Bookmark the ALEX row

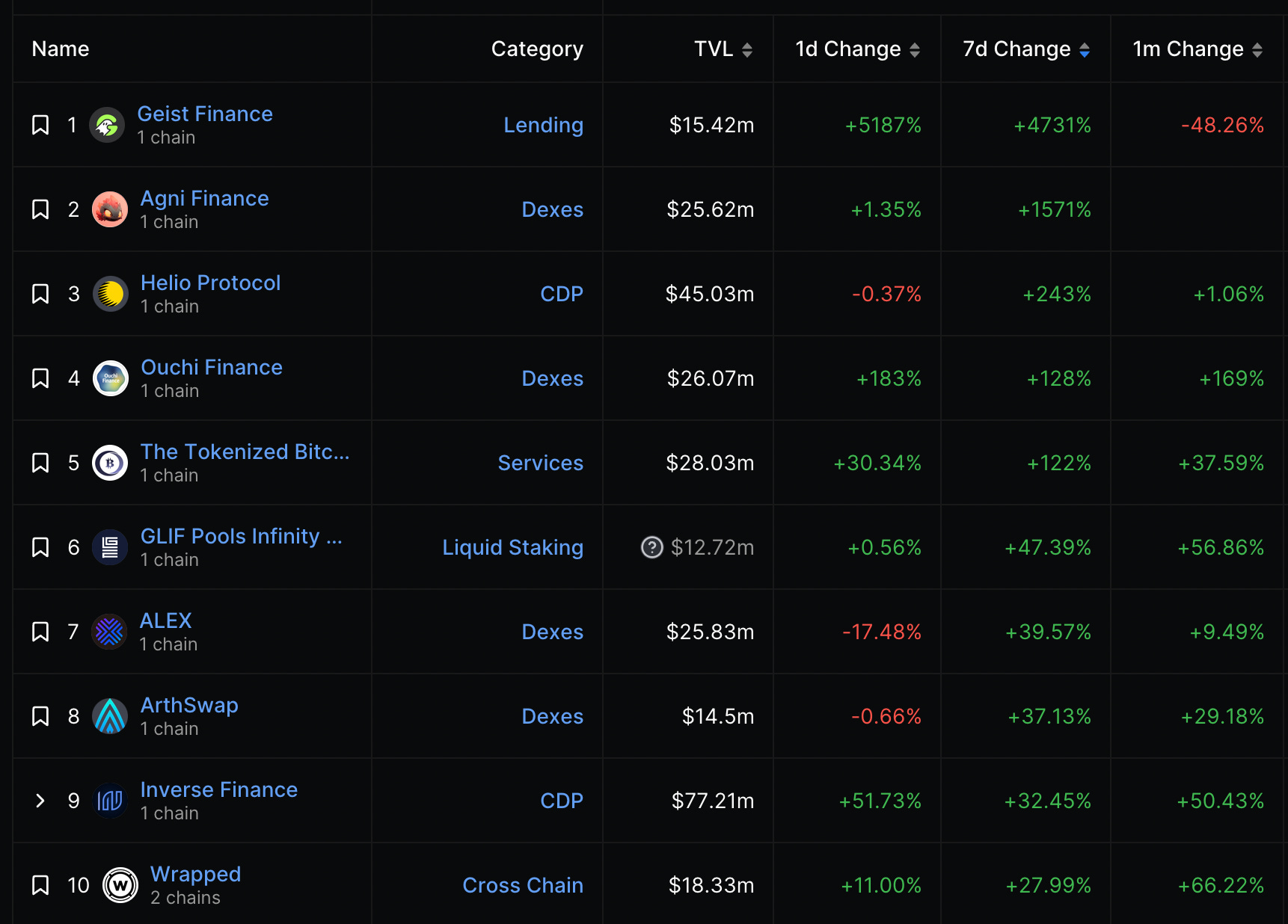pyautogui.click(x=40, y=632)
